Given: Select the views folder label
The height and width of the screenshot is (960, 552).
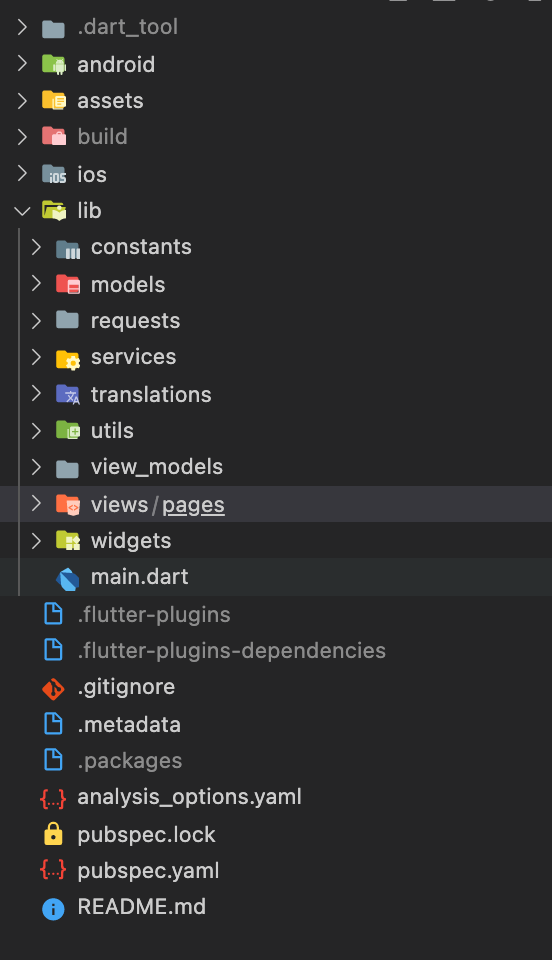Looking at the screenshot, I should pos(119,504).
